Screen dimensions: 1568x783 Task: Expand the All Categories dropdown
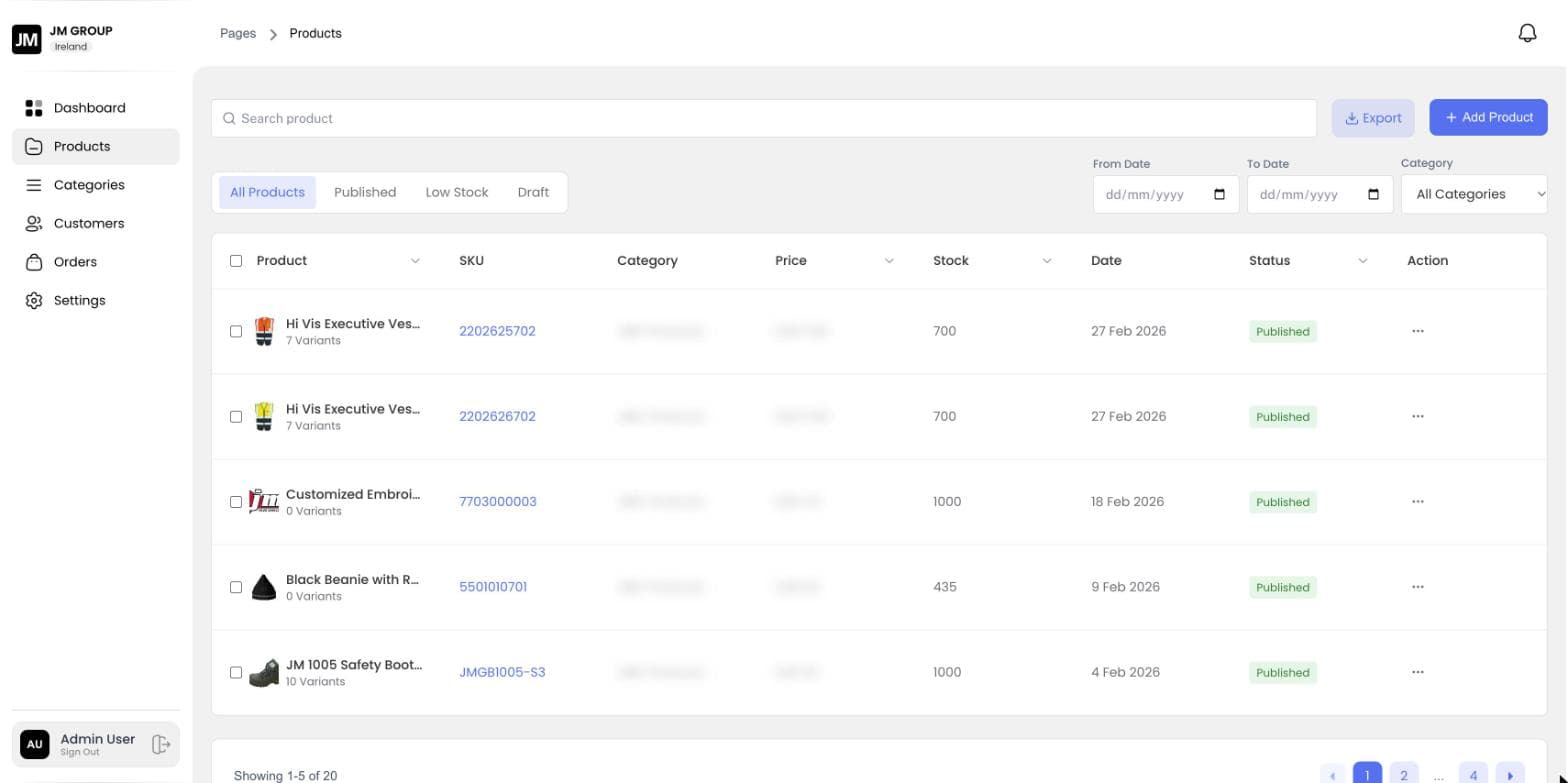(1474, 194)
